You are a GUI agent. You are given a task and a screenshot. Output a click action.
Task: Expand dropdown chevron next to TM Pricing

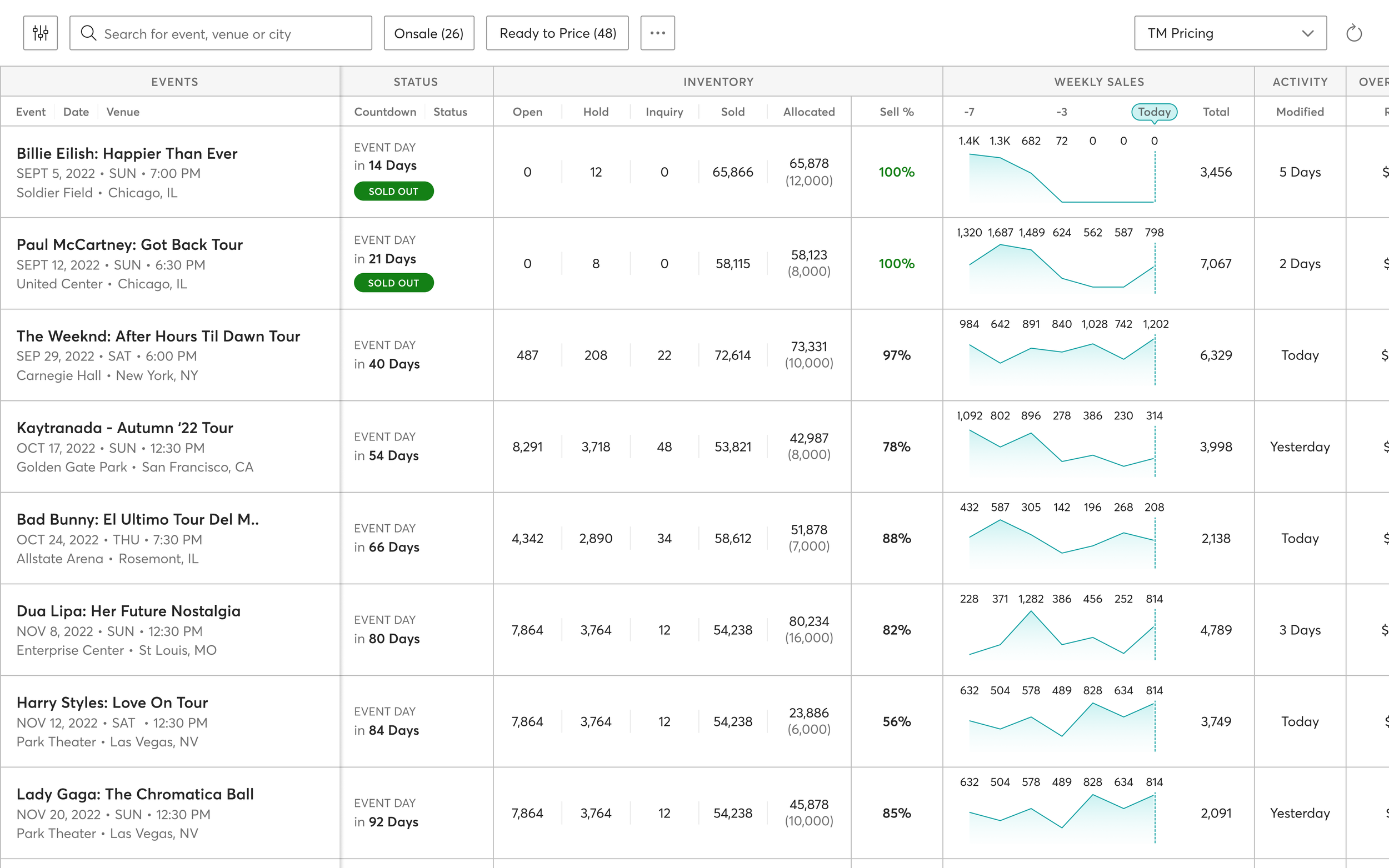[1307, 33]
